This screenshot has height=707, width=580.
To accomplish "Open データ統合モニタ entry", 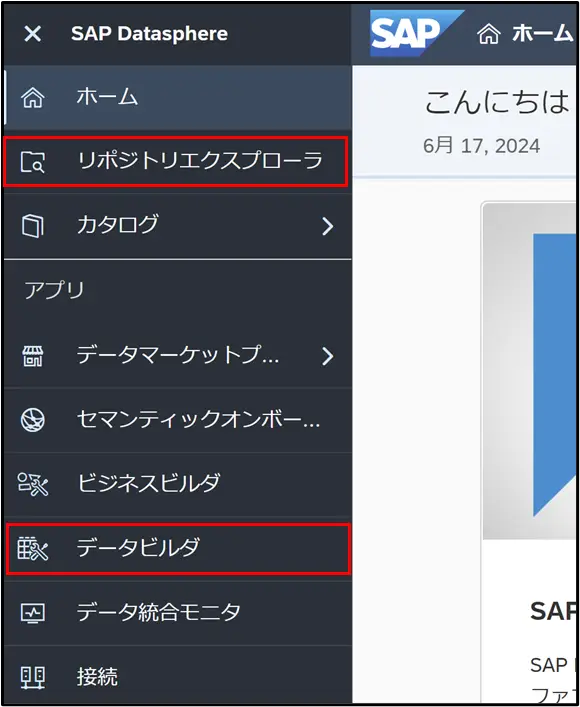I will click(178, 613).
